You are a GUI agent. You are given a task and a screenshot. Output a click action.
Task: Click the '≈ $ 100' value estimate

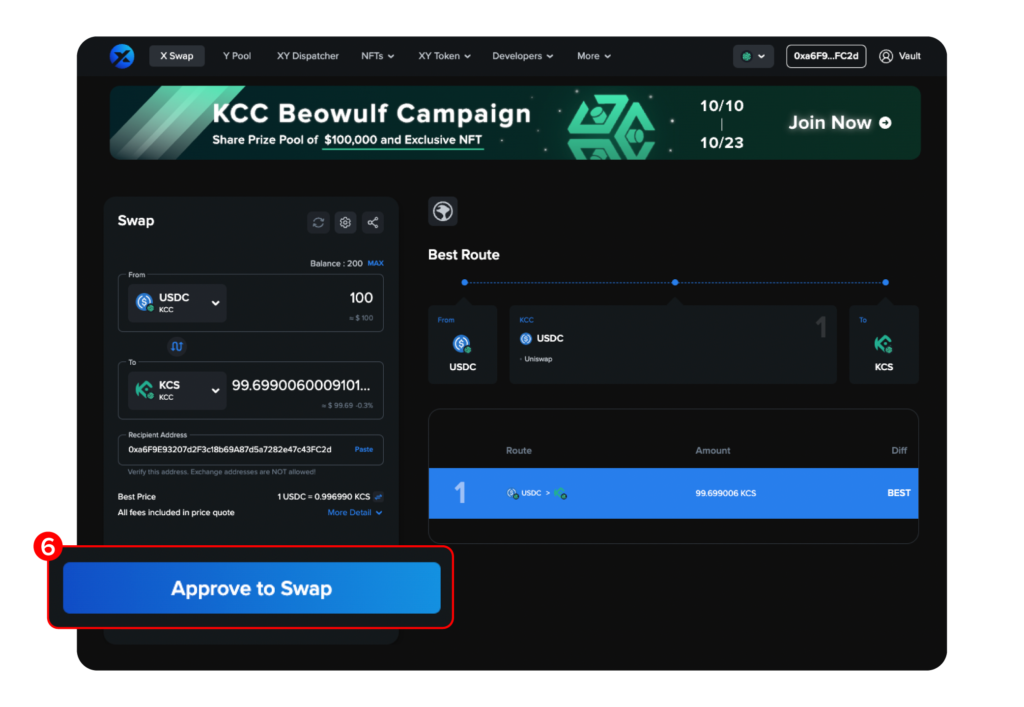pos(361,318)
